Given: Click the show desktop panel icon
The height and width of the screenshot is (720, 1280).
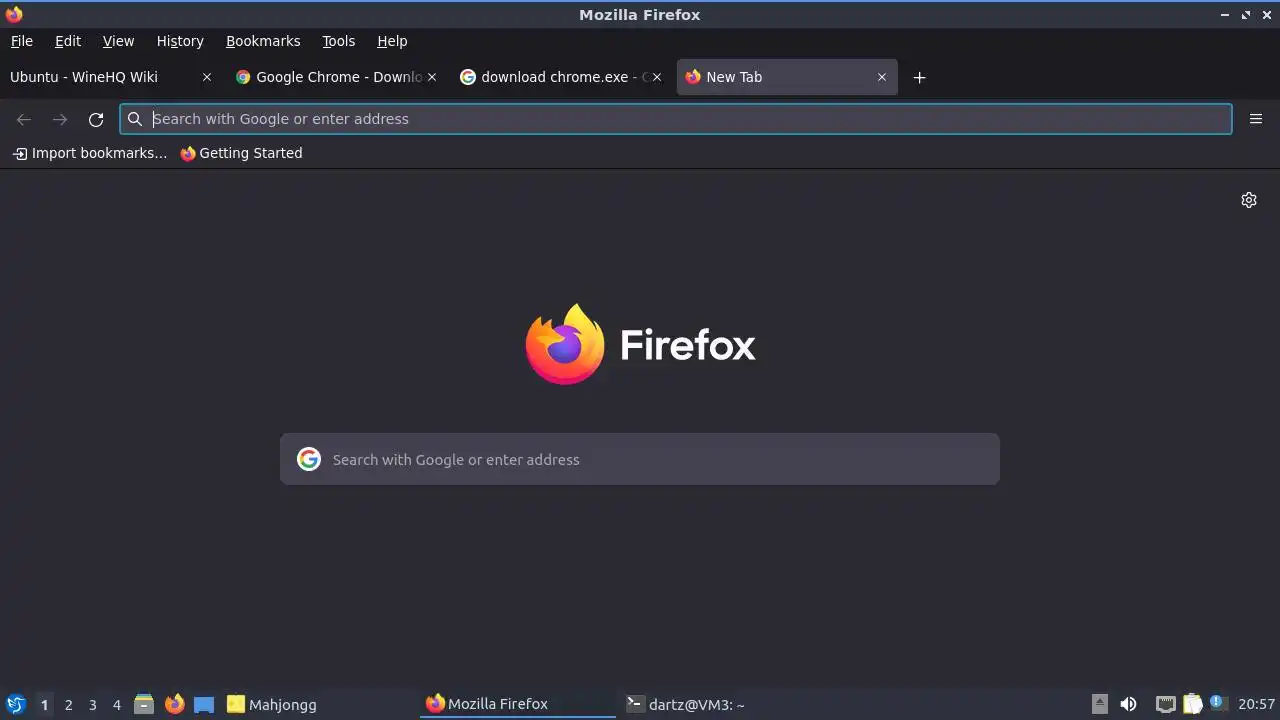Looking at the screenshot, I should [204, 704].
